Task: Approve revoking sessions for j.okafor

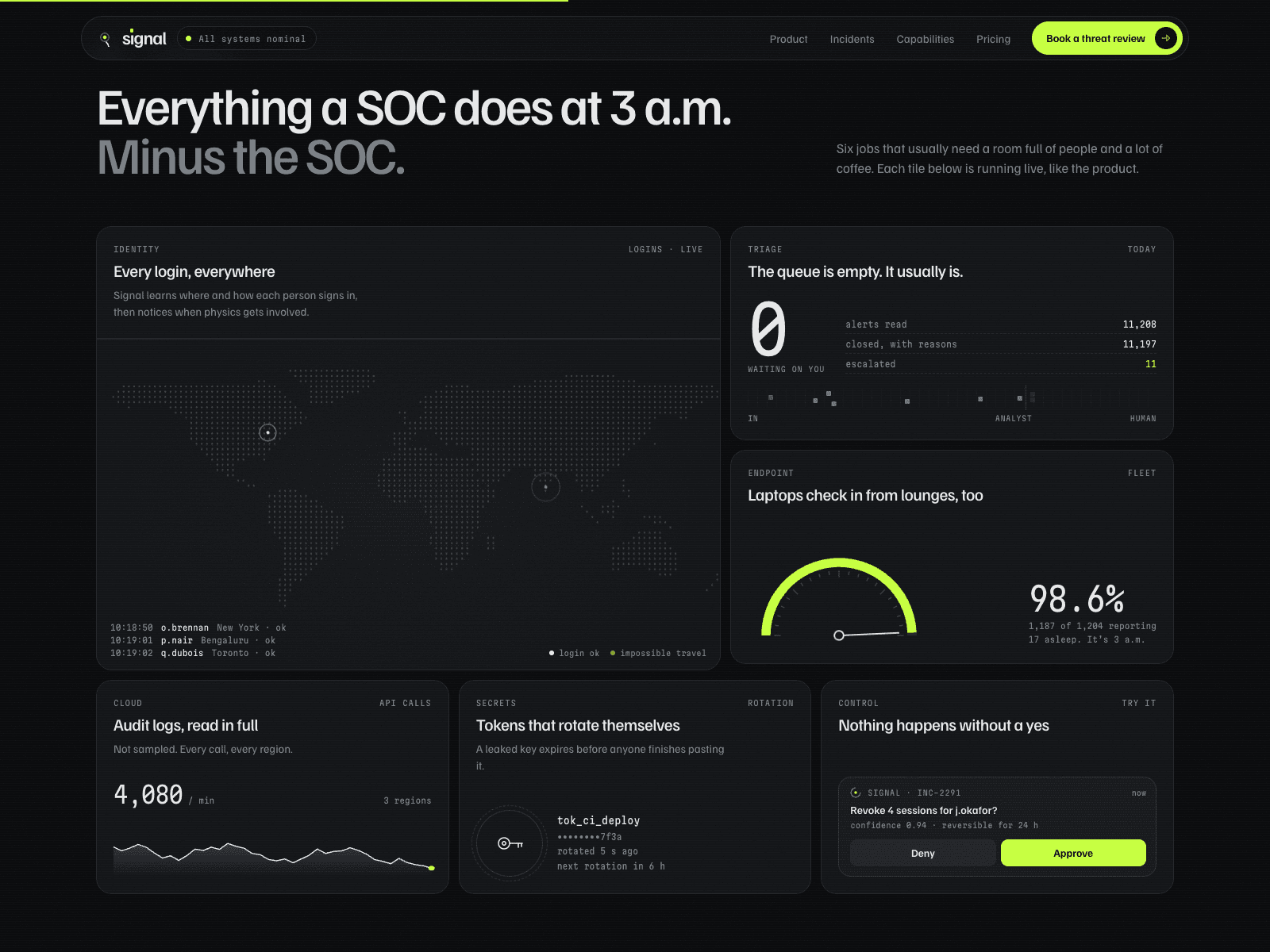Action: click(x=1073, y=853)
